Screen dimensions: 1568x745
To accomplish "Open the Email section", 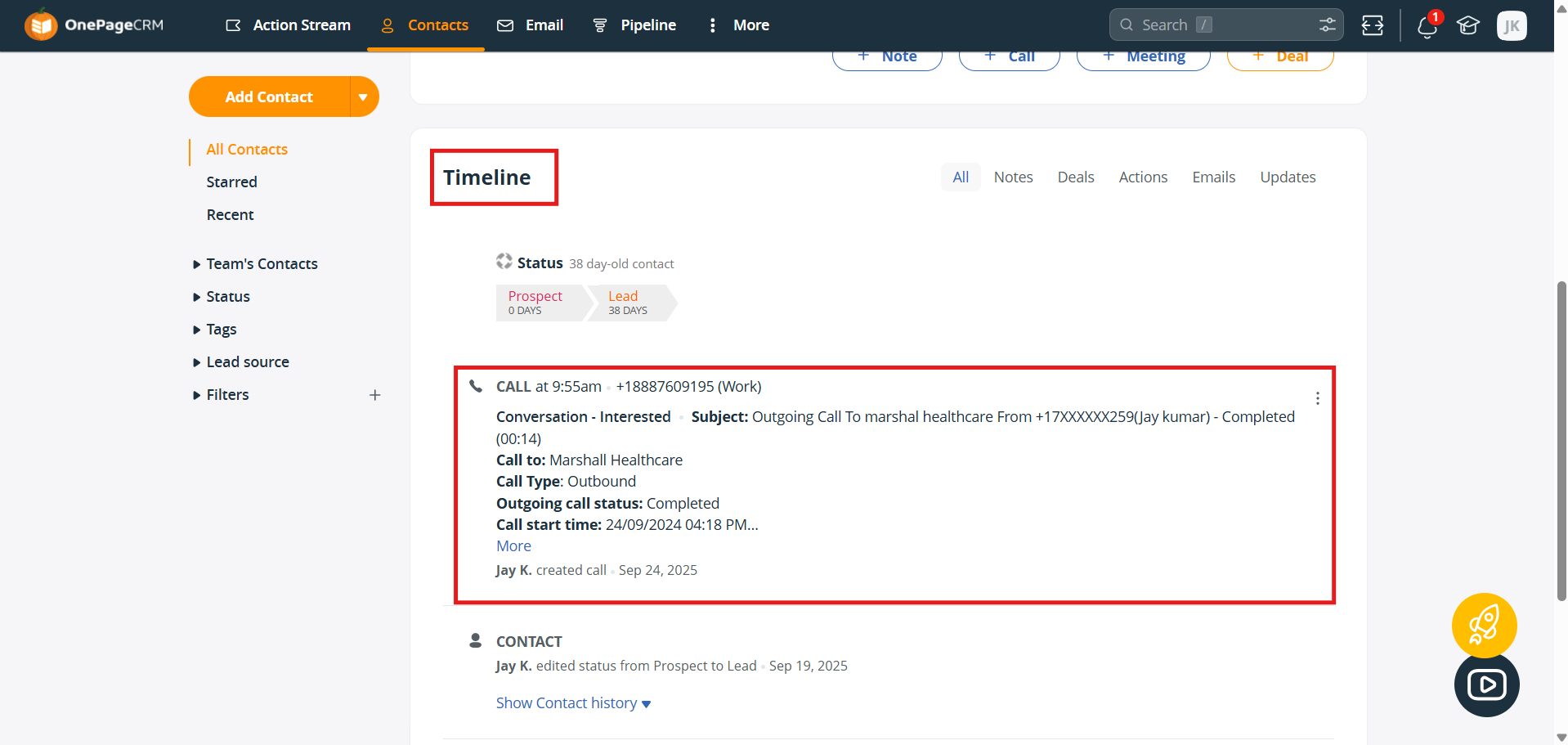I will [531, 25].
